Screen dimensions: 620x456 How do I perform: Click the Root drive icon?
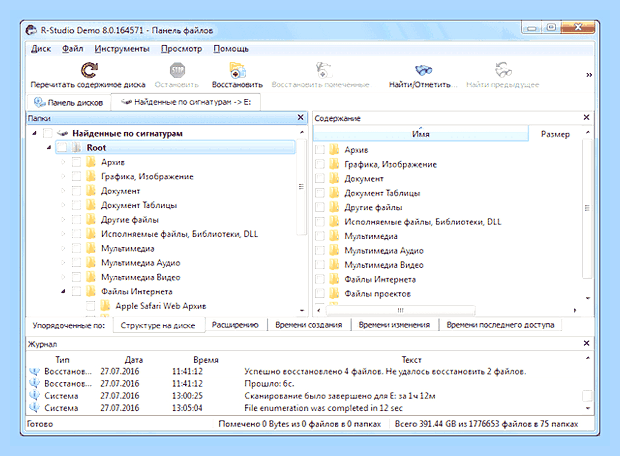[x=76, y=148]
